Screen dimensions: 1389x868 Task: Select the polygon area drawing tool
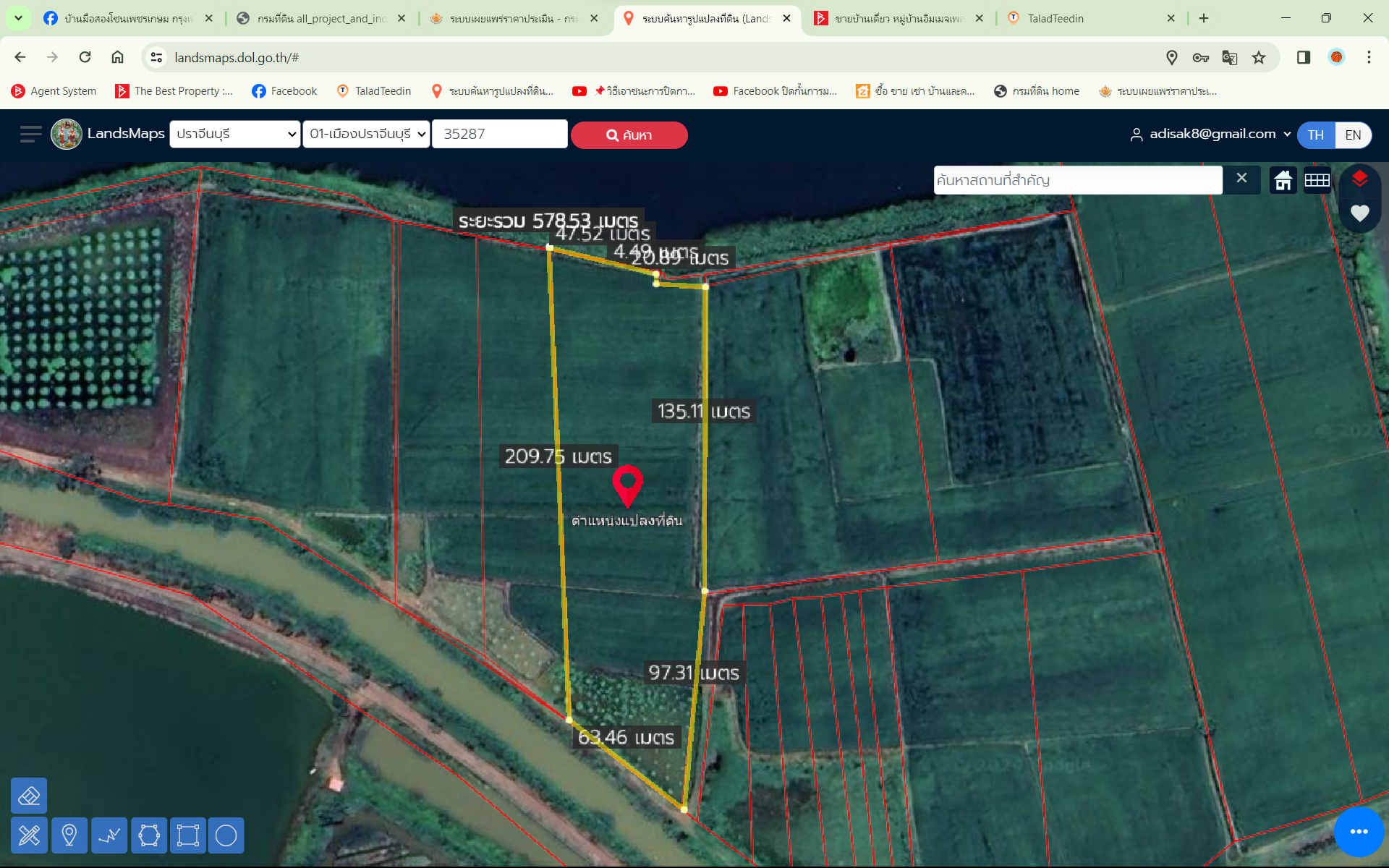click(x=149, y=835)
